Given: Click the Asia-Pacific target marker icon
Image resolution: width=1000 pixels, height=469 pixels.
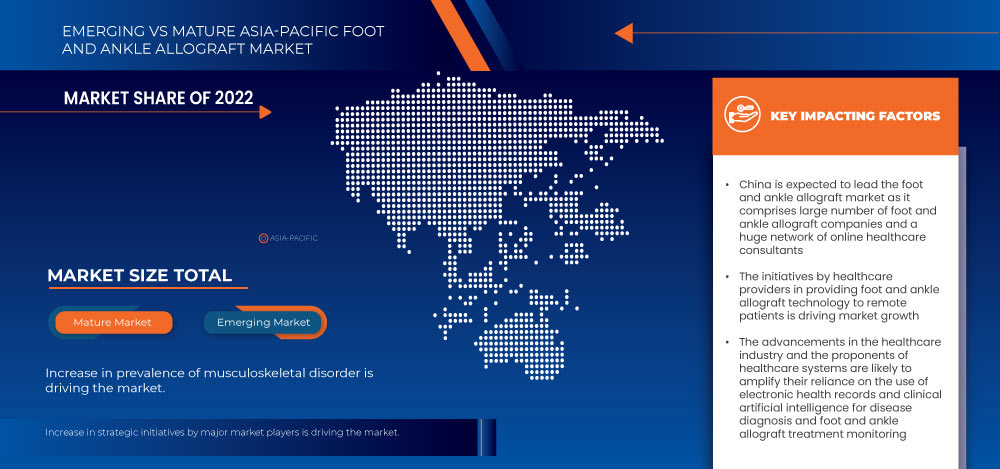Looking at the screenshot, I should 263,239.
